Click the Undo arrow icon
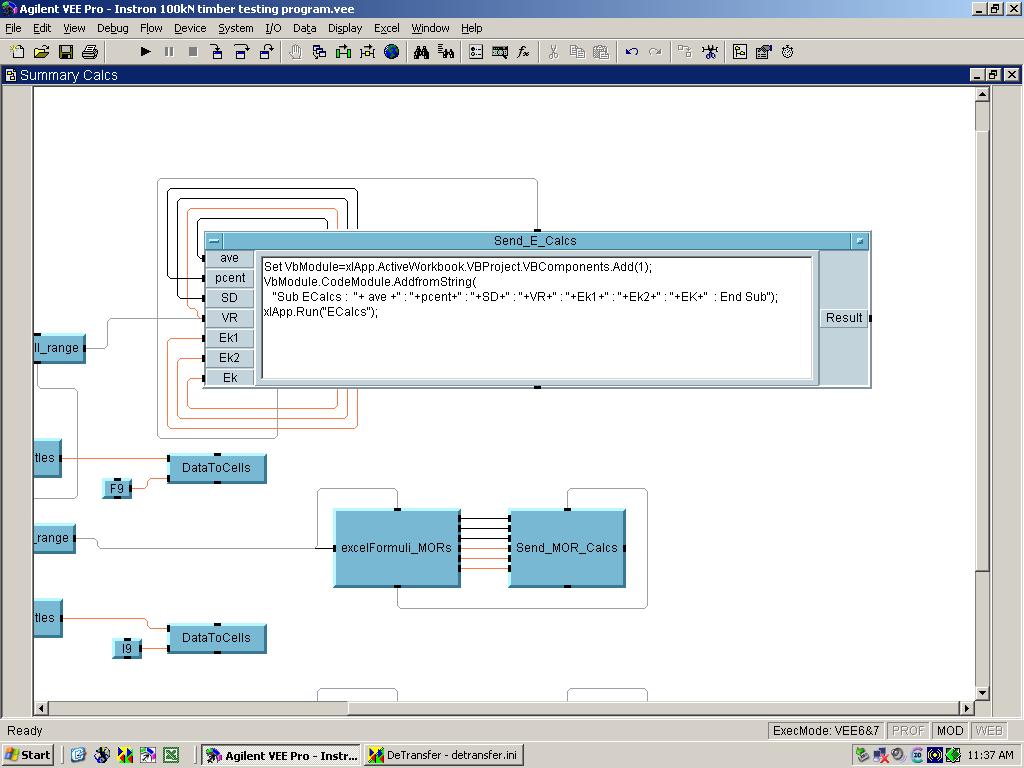Screen dimensions: 1024x768 (x=631, y=52)
